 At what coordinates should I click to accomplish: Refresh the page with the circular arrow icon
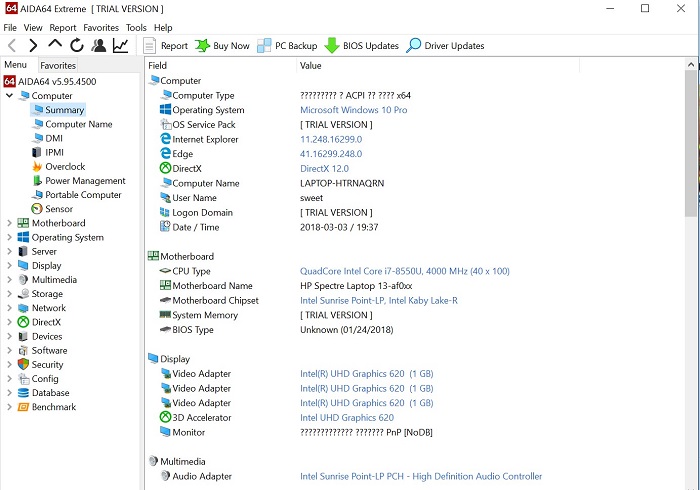click(x=77, y=45)
